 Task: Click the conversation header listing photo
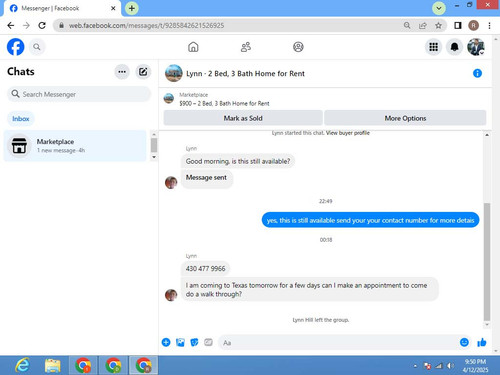click(174, 73)
